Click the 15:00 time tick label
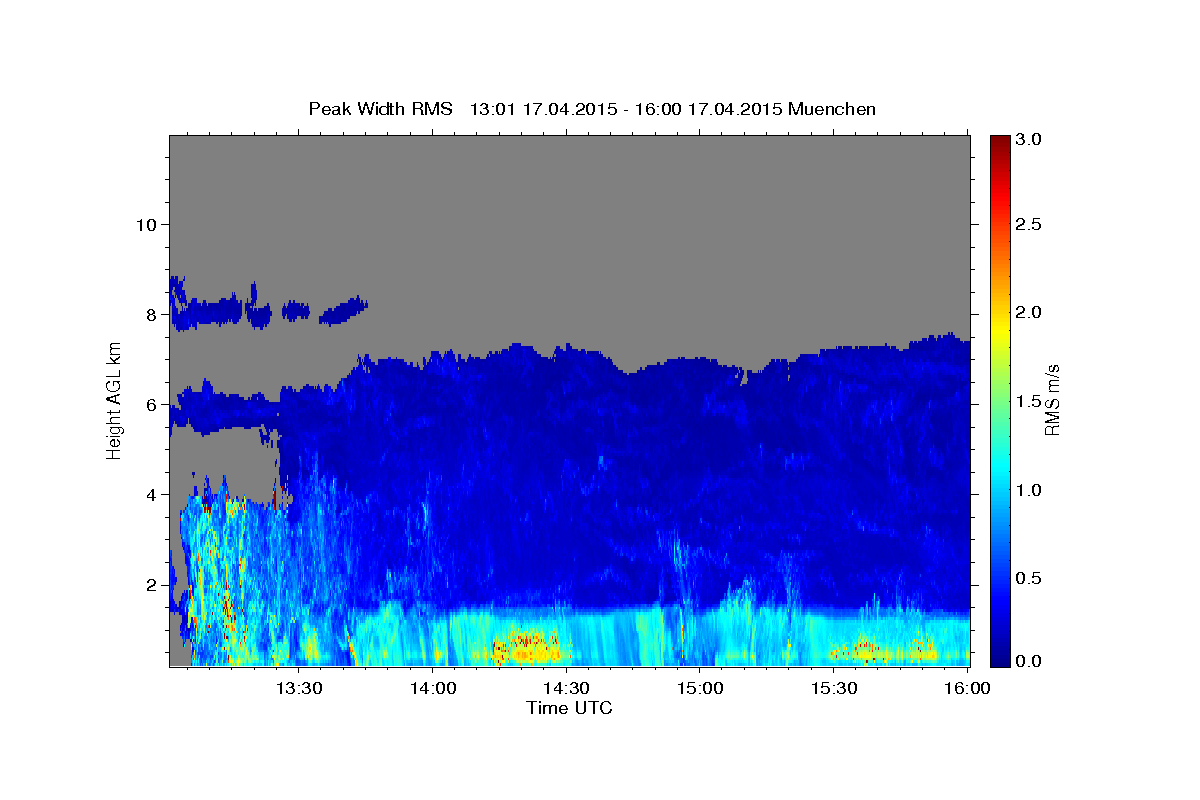The image size is (1200, 800). click(700, 688)
